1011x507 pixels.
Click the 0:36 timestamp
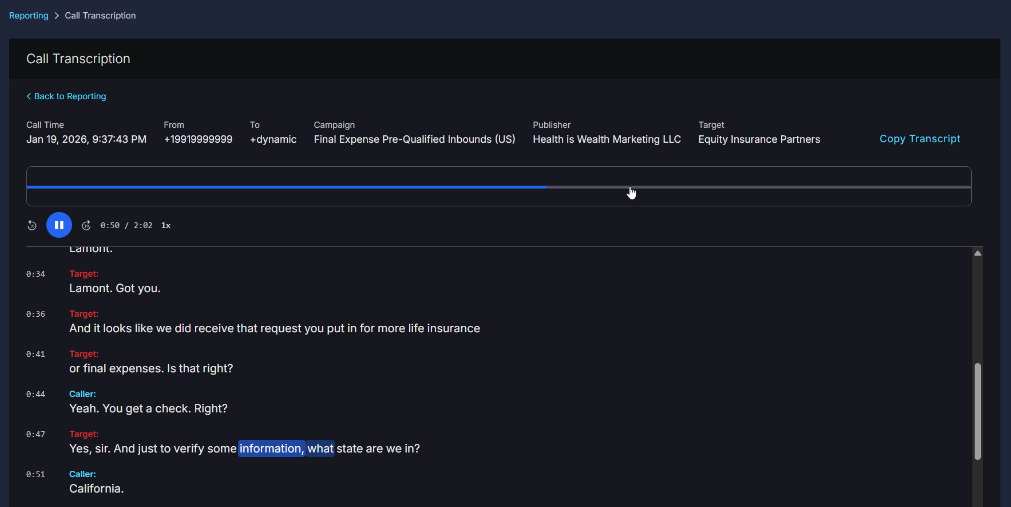(35, 314)
